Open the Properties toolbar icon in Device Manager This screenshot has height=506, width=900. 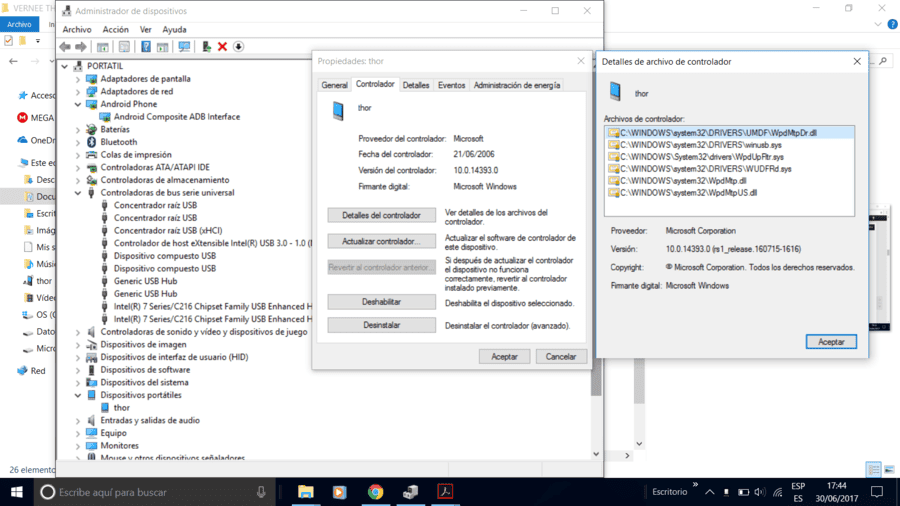(x=124, y=46)
